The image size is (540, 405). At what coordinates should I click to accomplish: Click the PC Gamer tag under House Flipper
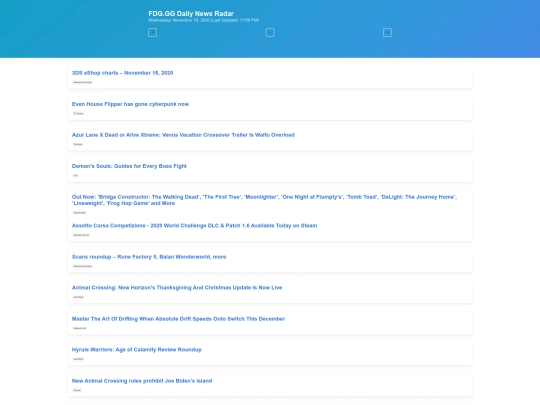pyautogui.click(x=78, y=113)
